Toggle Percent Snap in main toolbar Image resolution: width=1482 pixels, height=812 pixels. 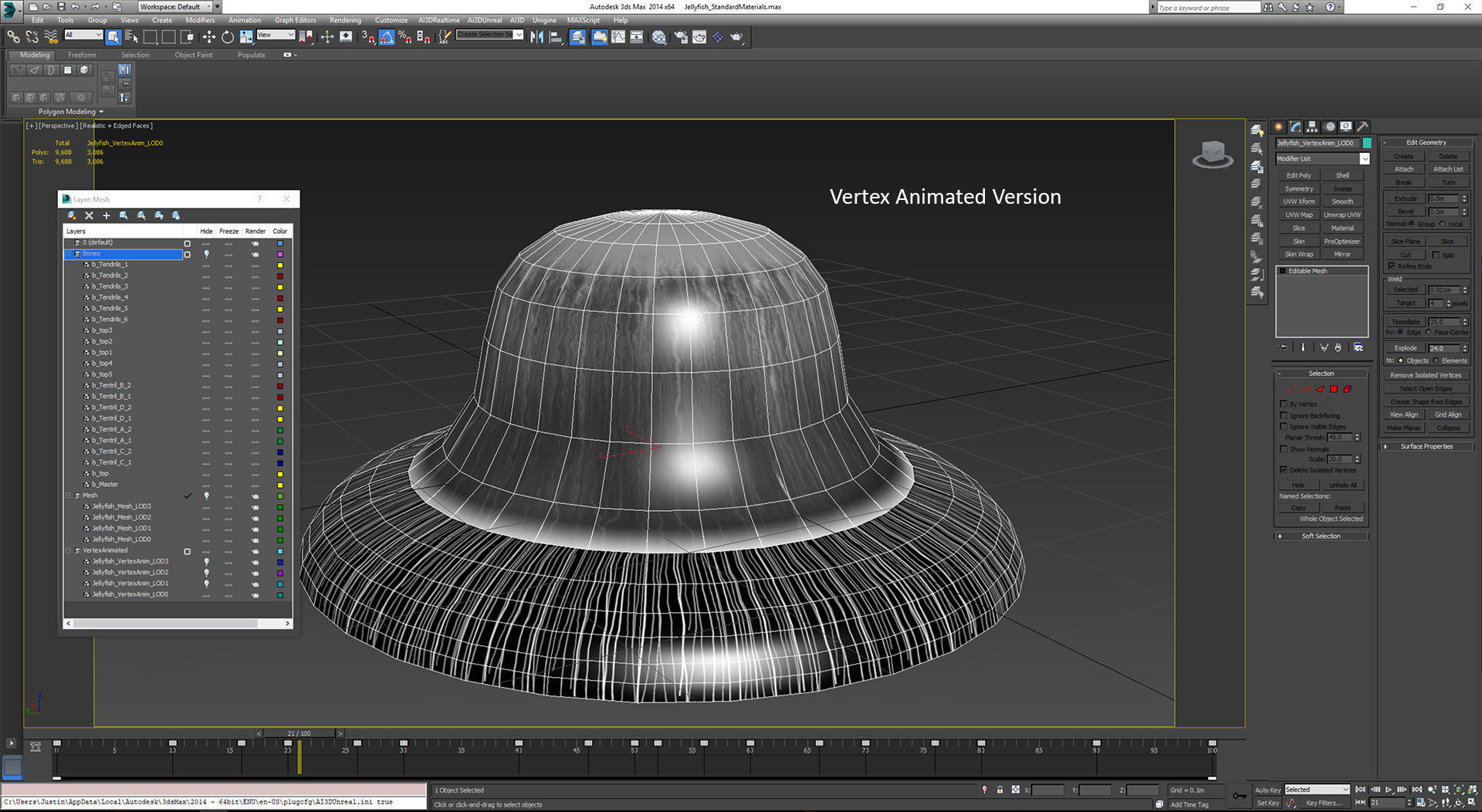pos(405,36)
